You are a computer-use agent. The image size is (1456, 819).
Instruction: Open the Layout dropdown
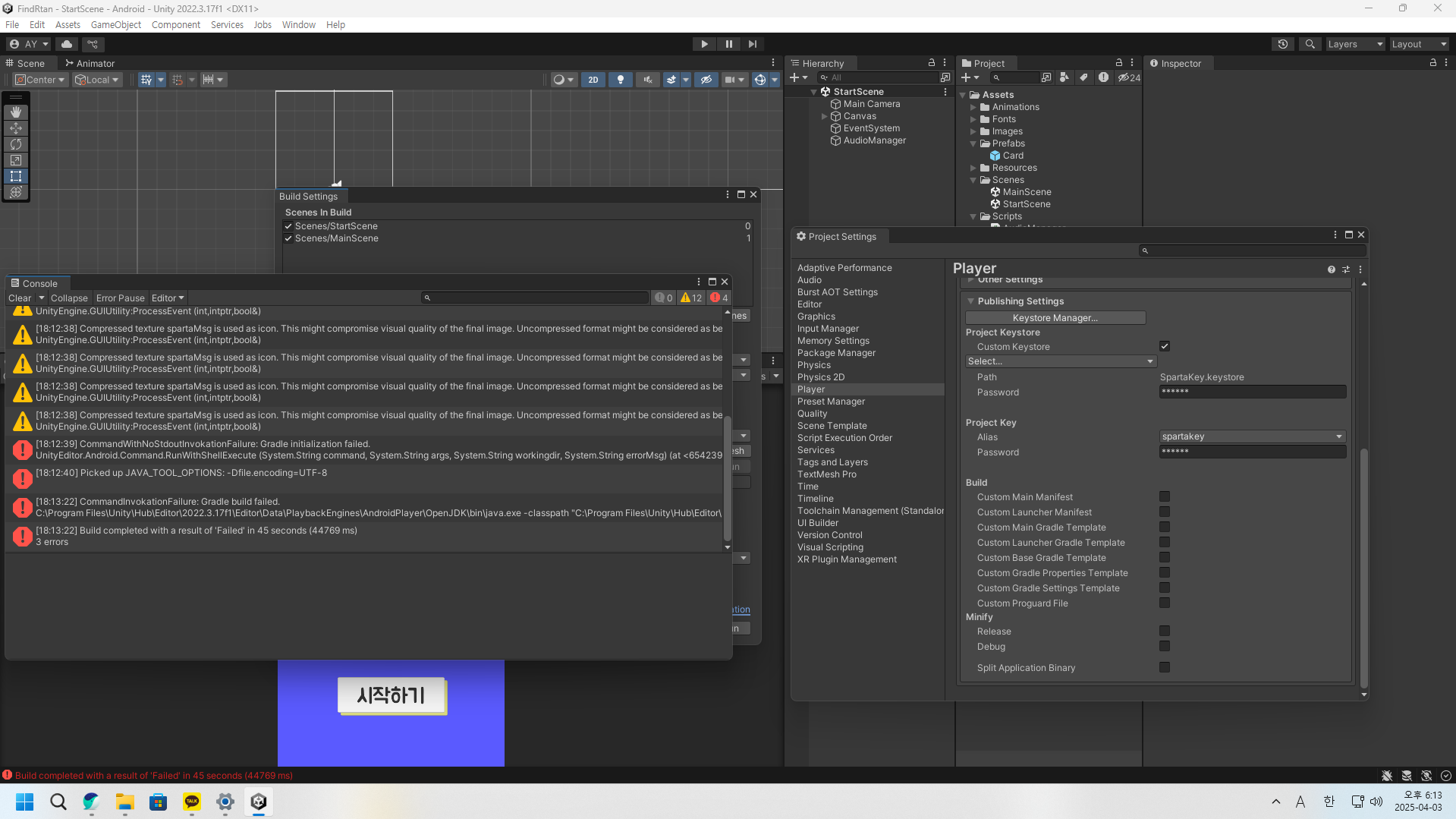pos(1419,44)
